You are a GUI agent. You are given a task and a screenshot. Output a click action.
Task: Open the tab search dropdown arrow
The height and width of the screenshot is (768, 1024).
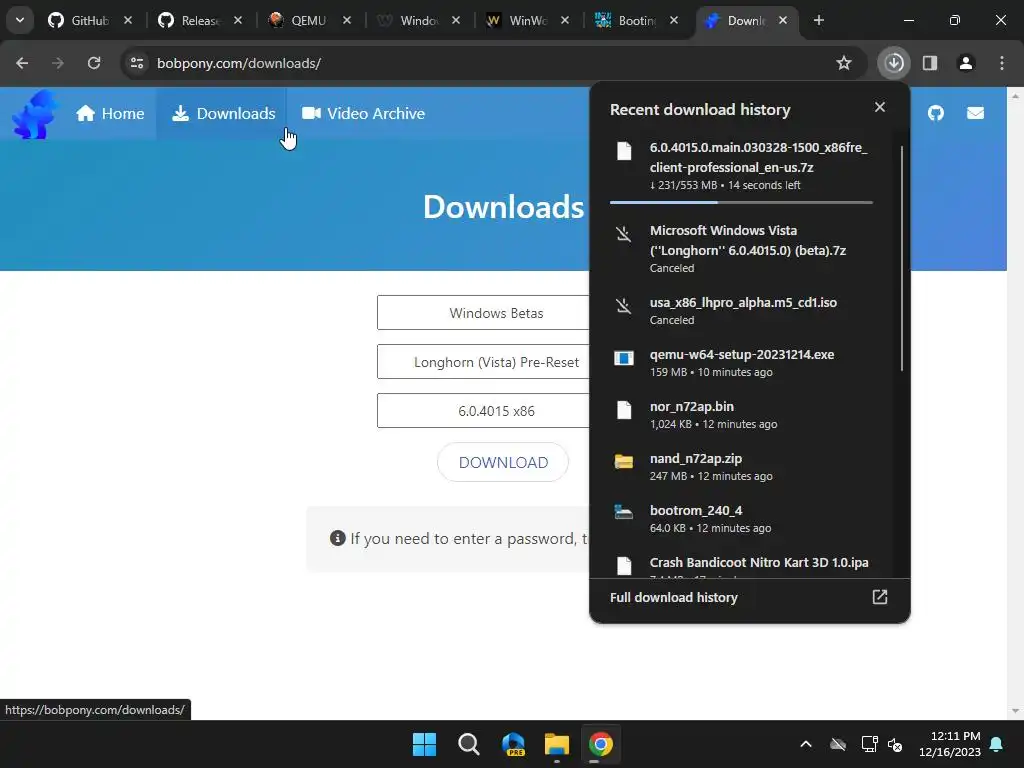point(20,20)
